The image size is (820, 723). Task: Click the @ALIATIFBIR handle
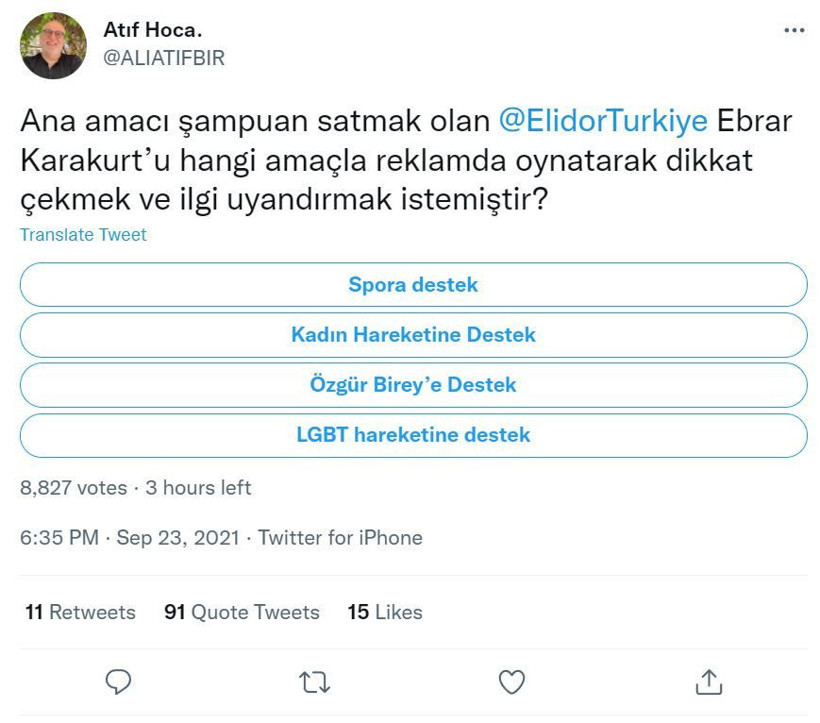[167, 58]
